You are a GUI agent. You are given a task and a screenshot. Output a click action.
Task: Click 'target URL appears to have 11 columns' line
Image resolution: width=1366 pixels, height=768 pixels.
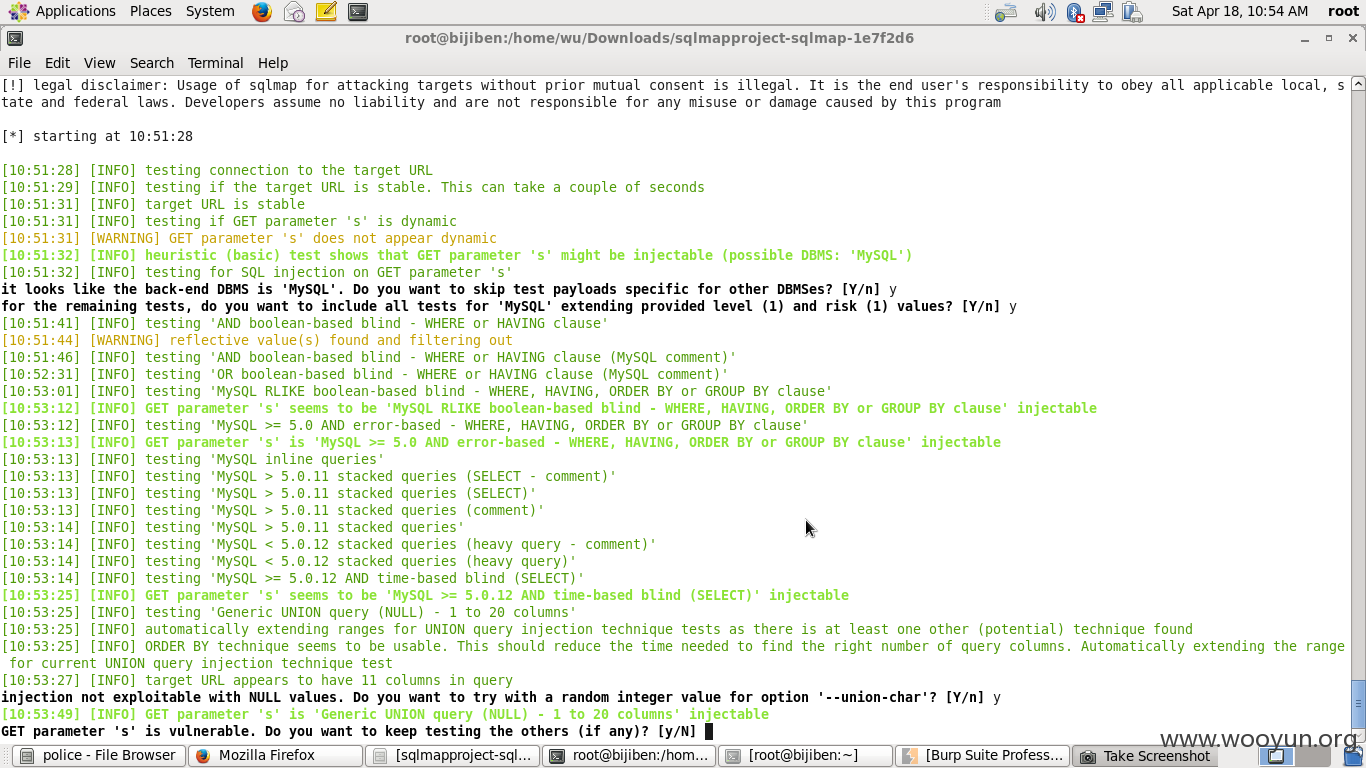(257, 680)
